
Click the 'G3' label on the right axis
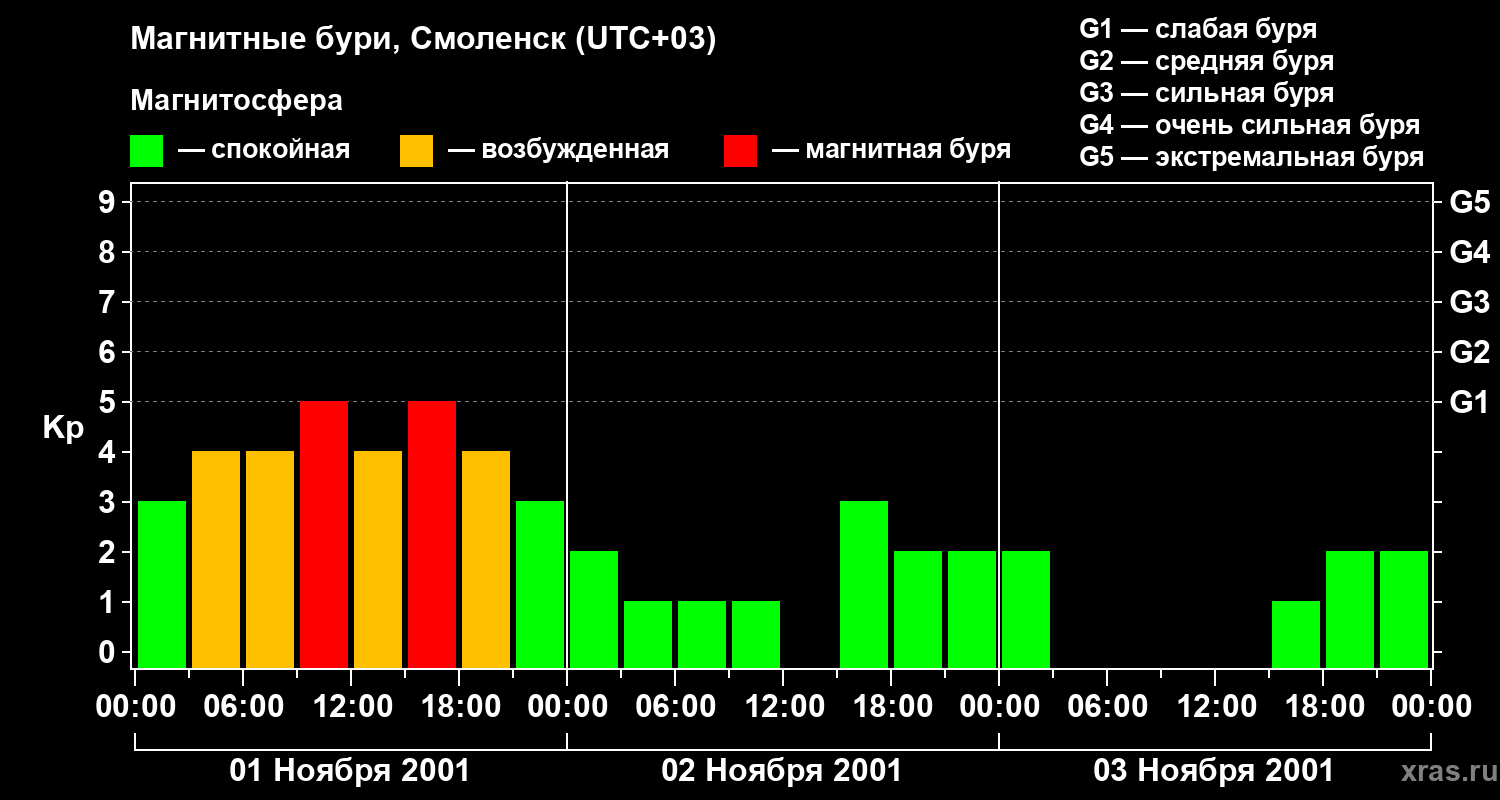click(1469, 302)
